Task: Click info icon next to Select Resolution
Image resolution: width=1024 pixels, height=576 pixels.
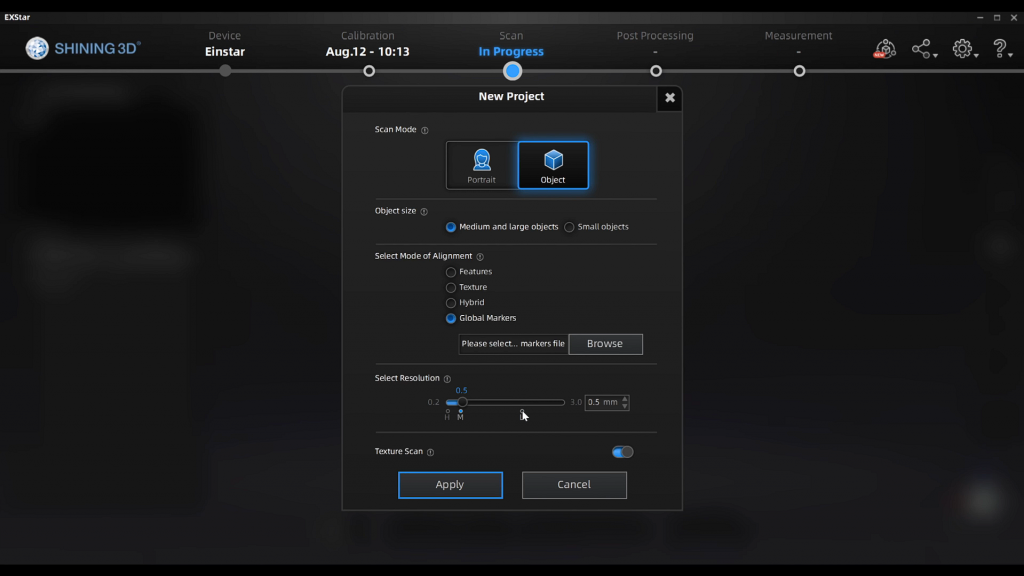Action: tap(447, 379)
